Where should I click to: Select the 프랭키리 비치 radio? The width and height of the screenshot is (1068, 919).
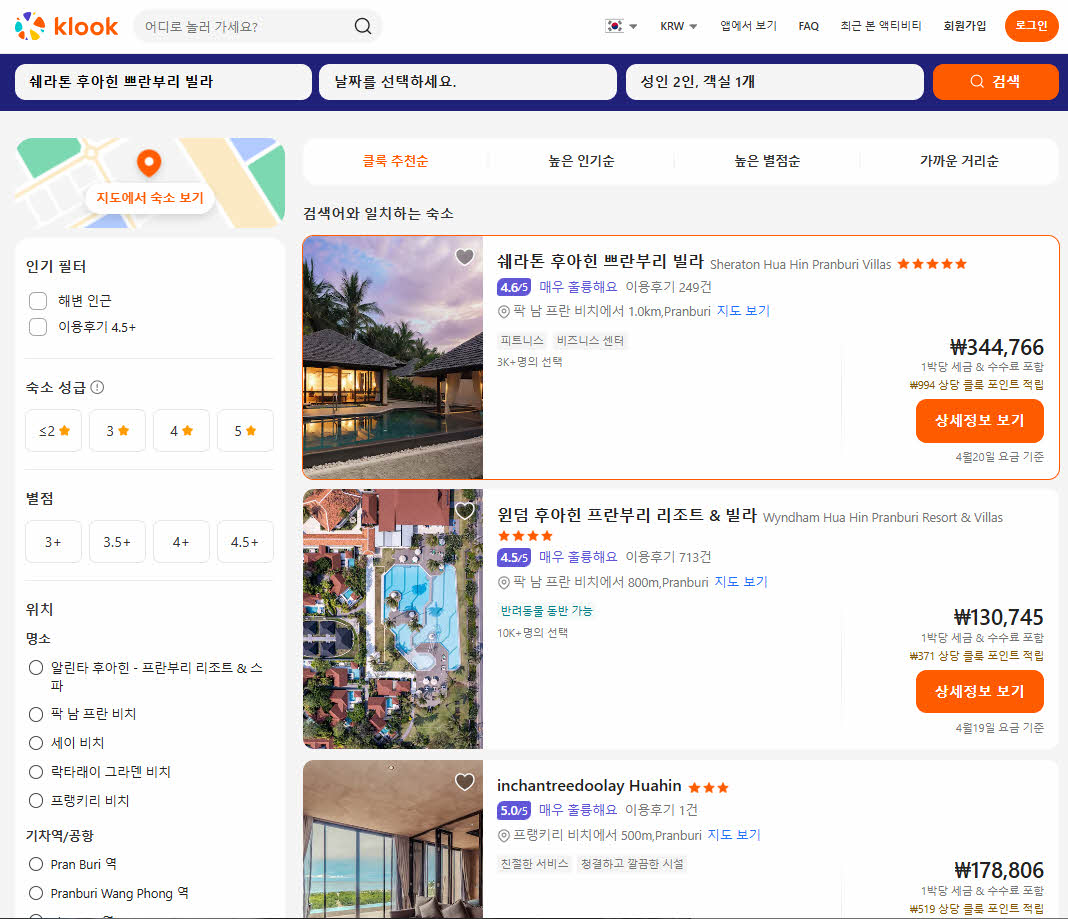[36, 800]
